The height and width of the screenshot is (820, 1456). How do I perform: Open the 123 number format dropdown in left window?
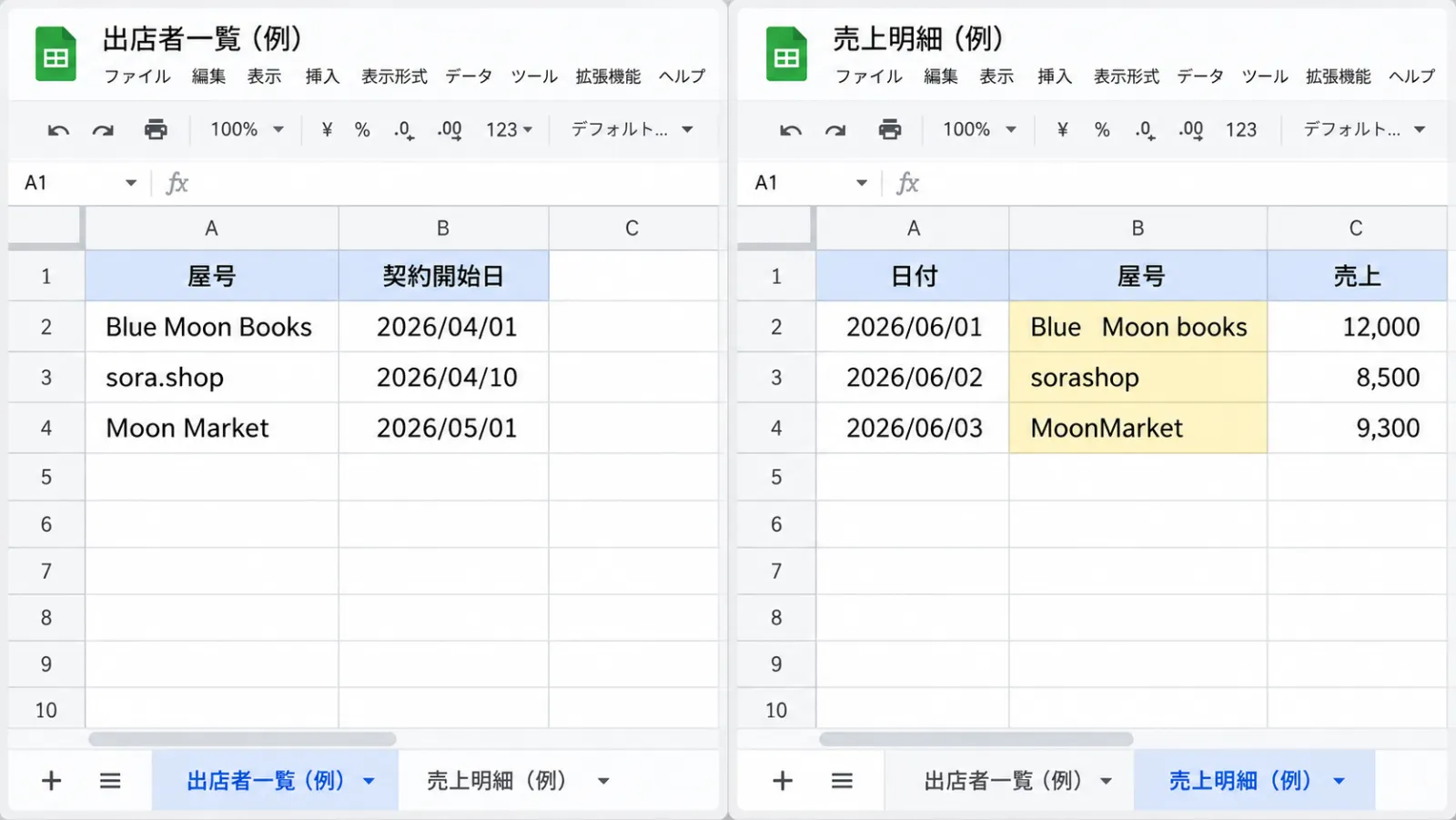point(510,129)
